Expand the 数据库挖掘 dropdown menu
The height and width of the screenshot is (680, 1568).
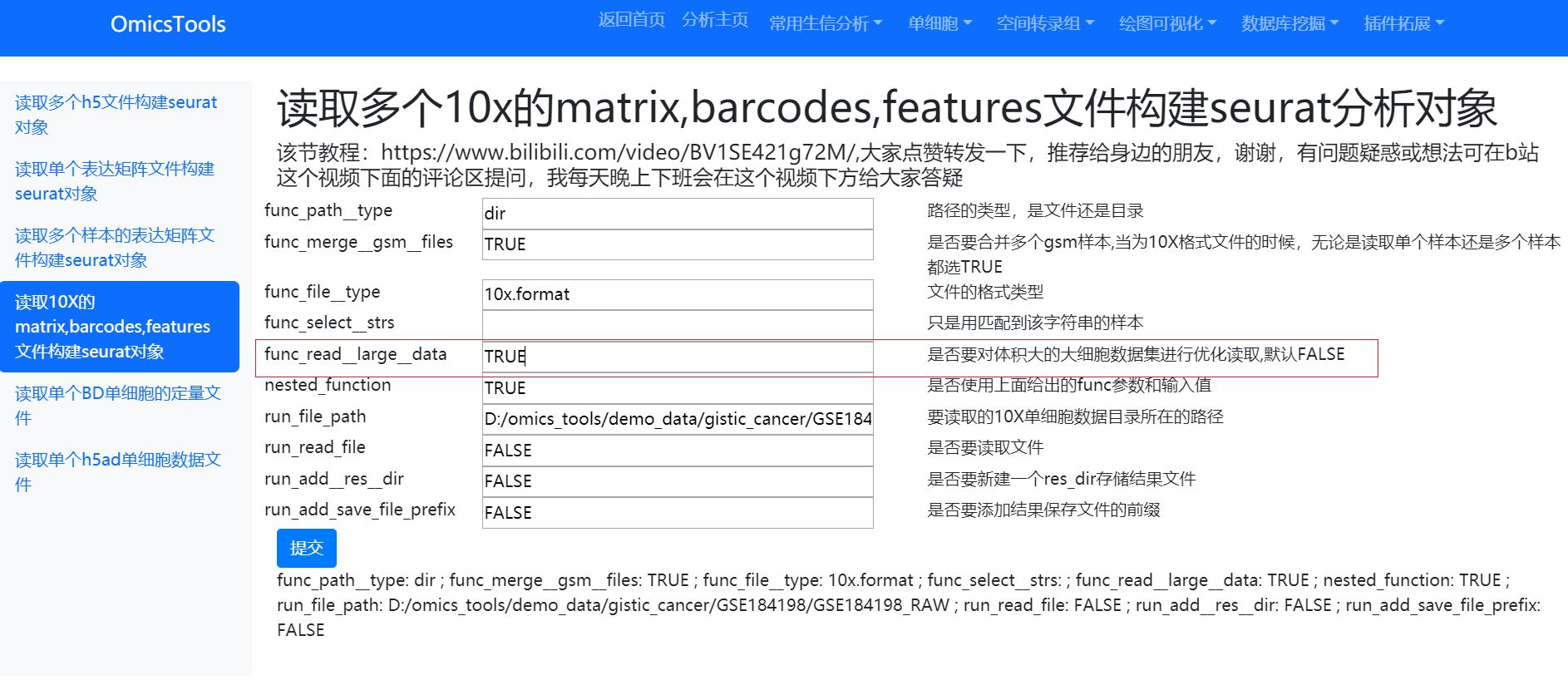pyautogui.click(x=1289, y=23)
